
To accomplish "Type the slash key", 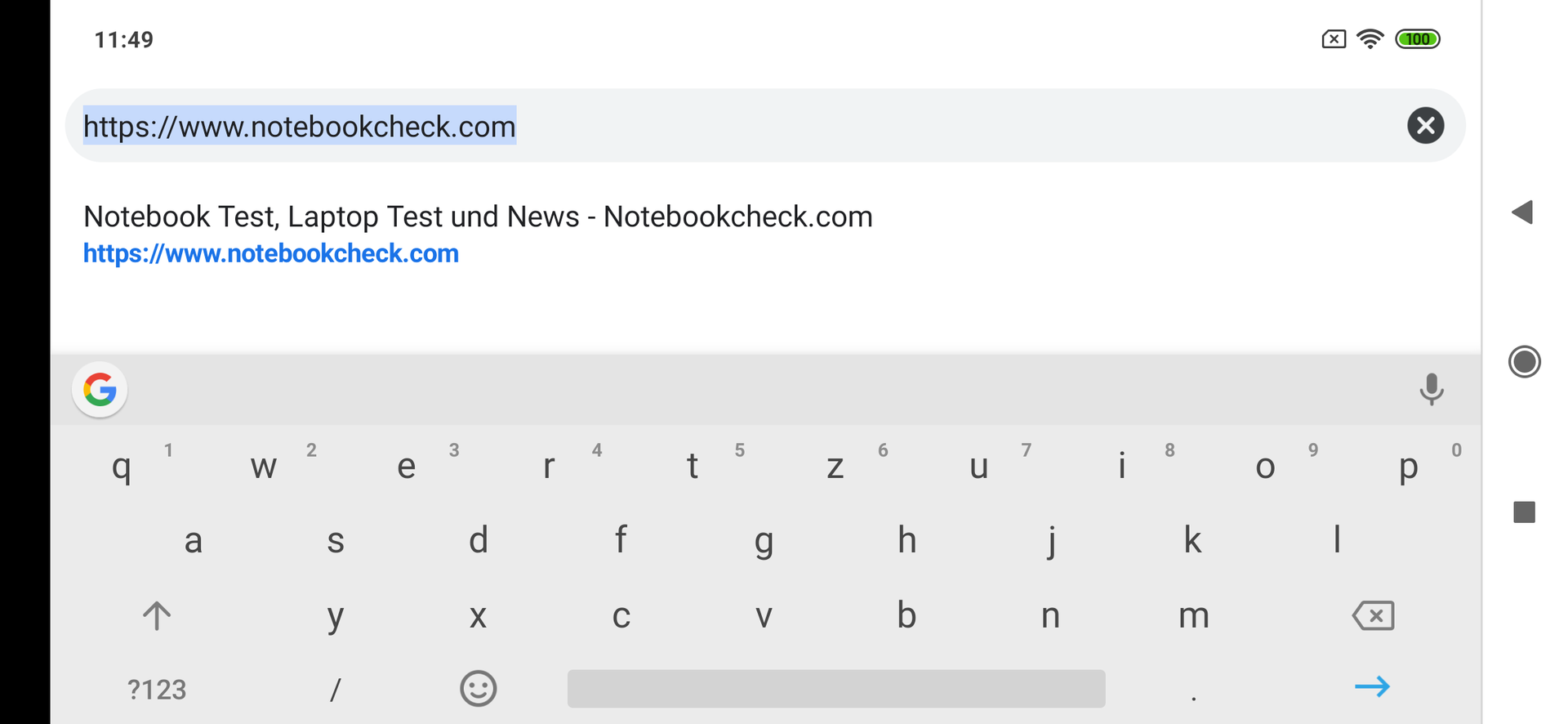I will click(x=335, y=690).
